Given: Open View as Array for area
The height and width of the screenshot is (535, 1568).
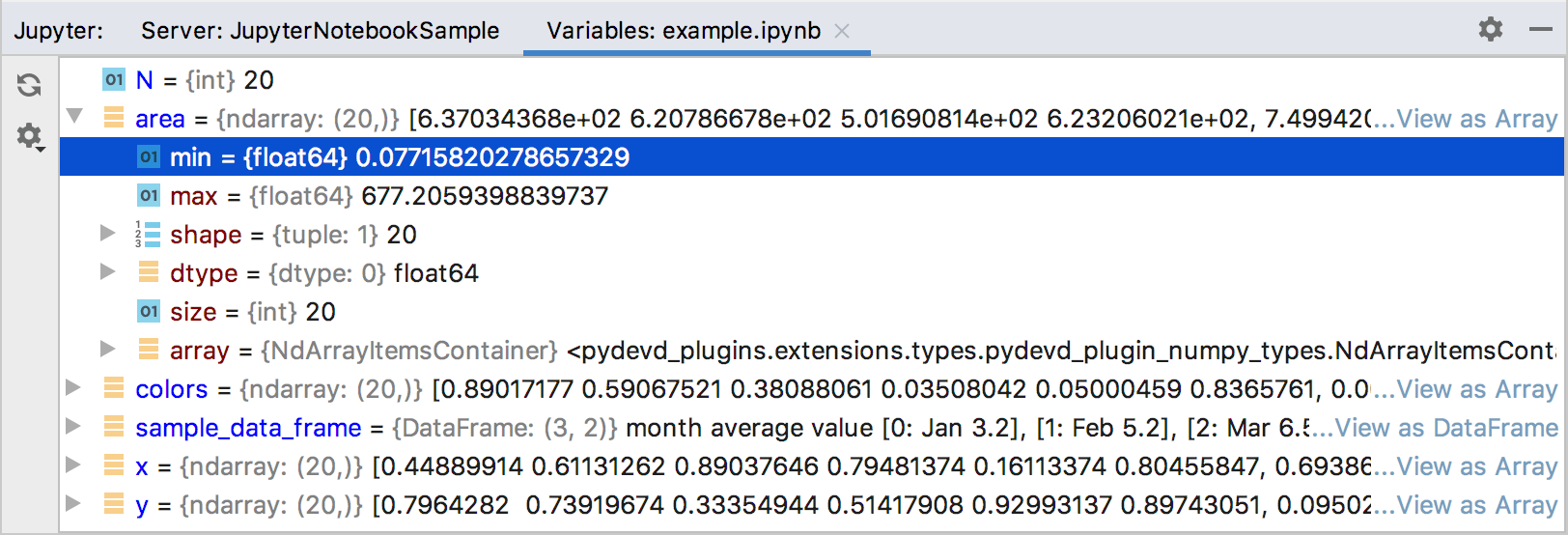Looking at the screenshot, I should click(x=1476, y=119).
